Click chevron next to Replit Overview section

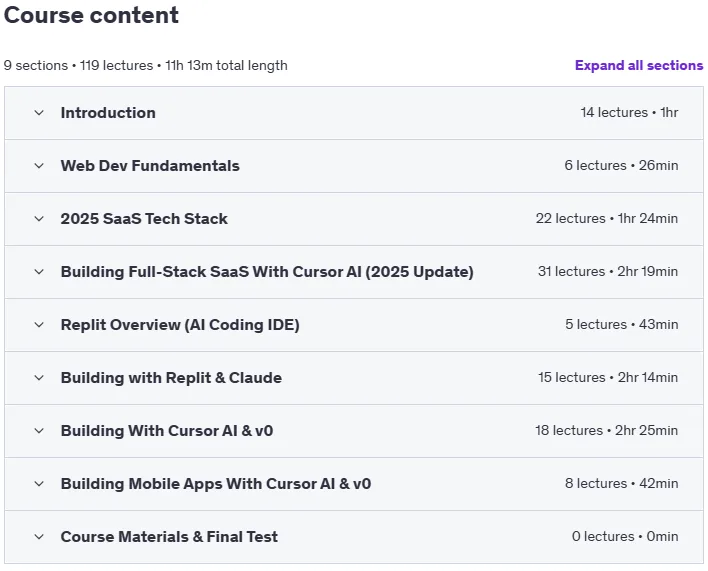pyautogui.click(x=39, y=325)
